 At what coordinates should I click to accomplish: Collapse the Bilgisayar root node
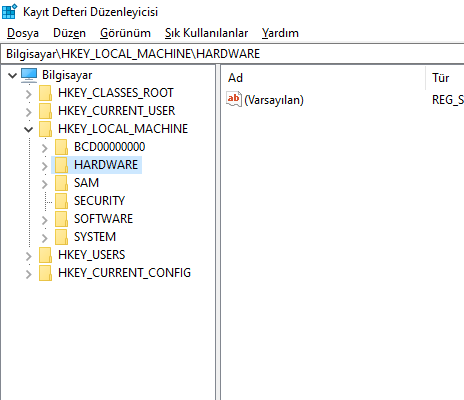coord(12,75)
